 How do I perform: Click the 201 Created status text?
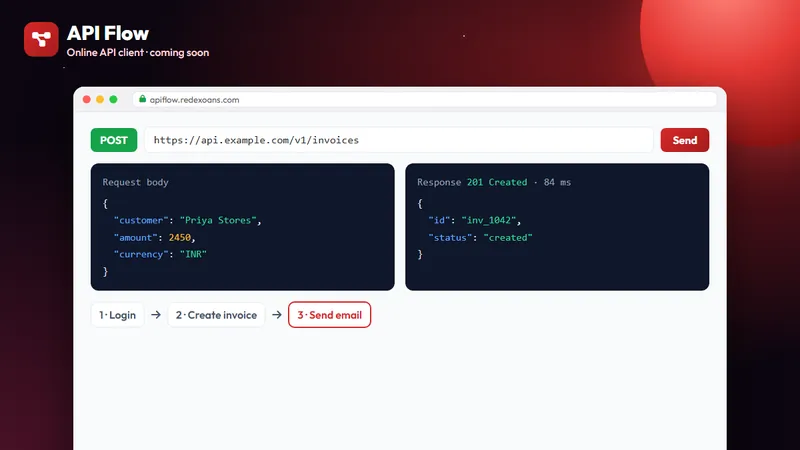(x=497, y=182)
